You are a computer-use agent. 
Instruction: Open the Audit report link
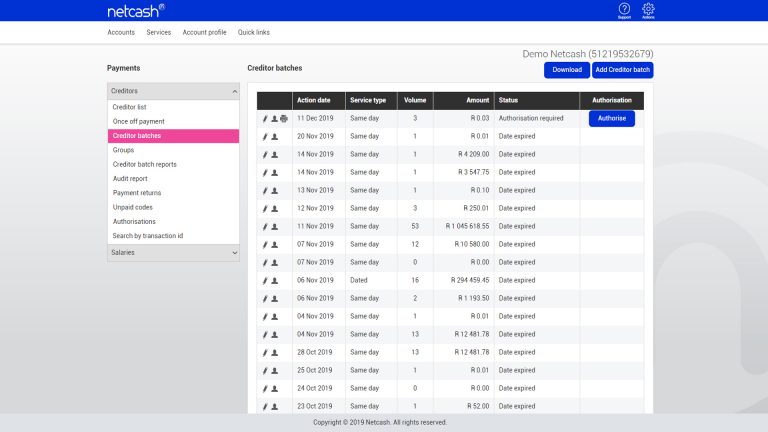tap(130, 179)
